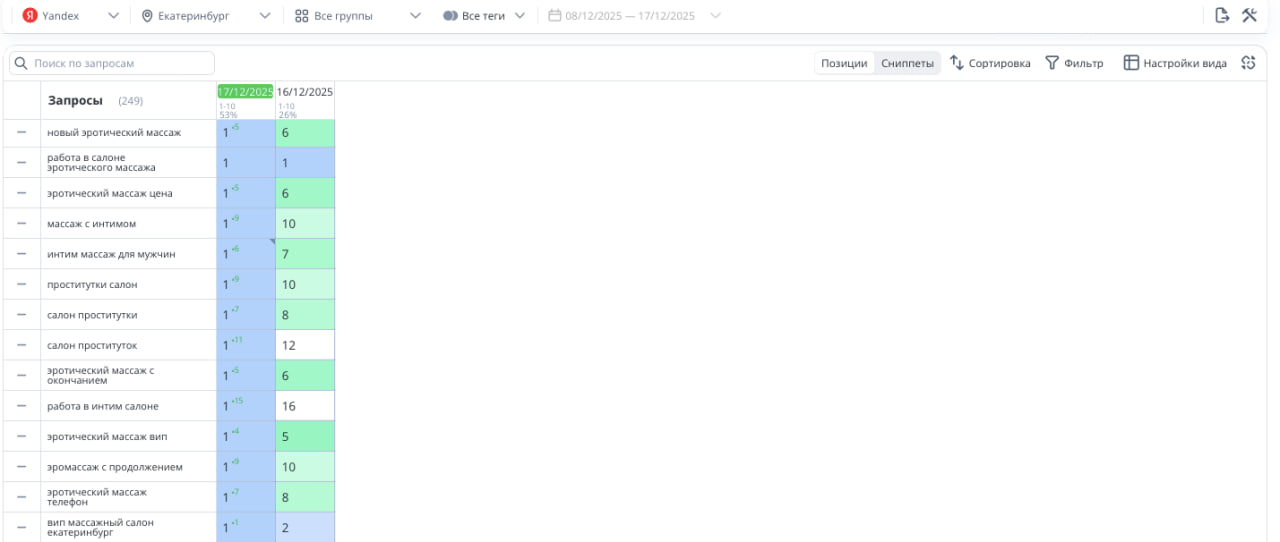Open the Все группы dropdown
Screen dimensions: 1280x542
[x=416, y=16]
